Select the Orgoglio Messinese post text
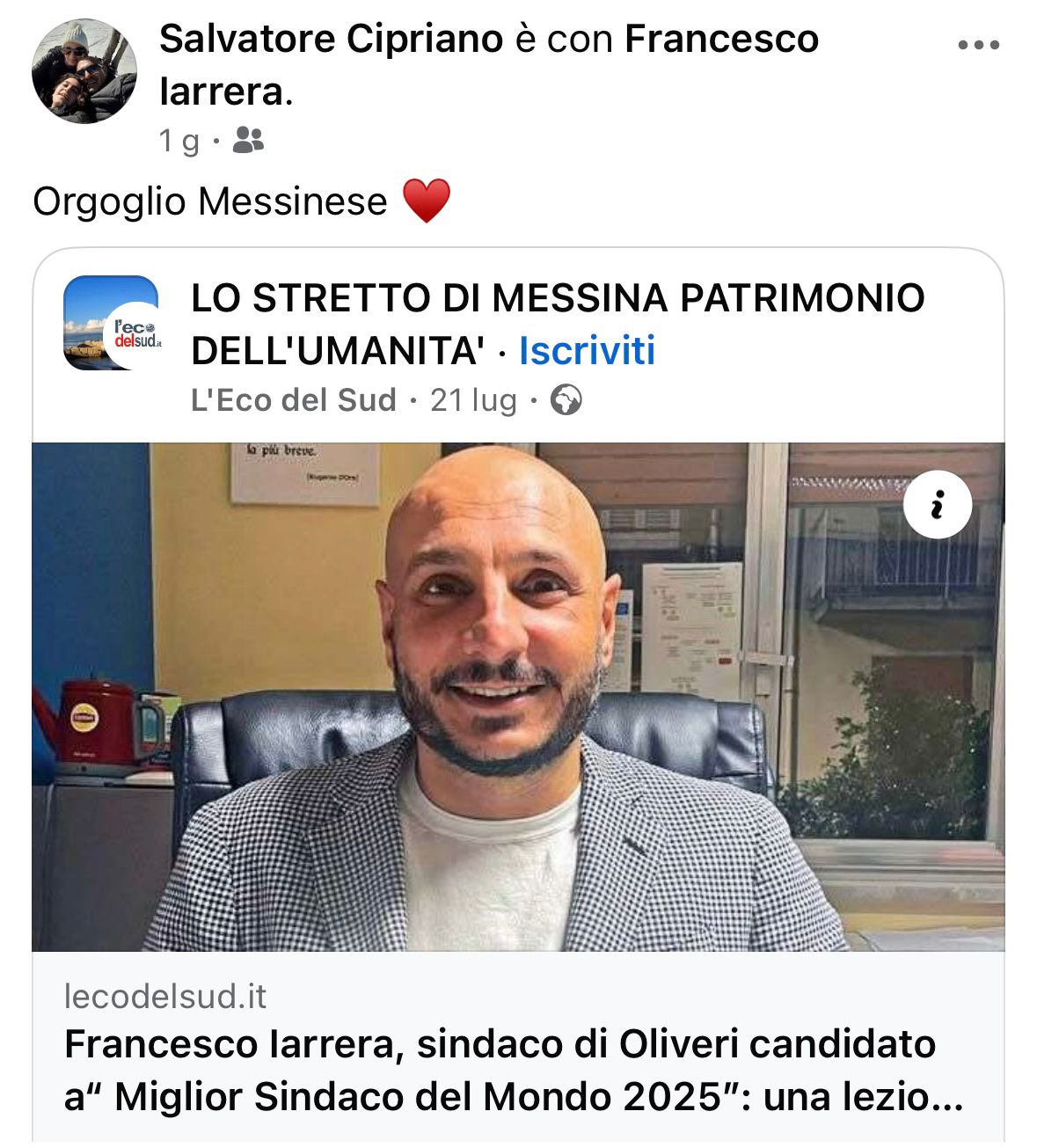This screenshot has height=1148, width=1037. click(209, 201)
